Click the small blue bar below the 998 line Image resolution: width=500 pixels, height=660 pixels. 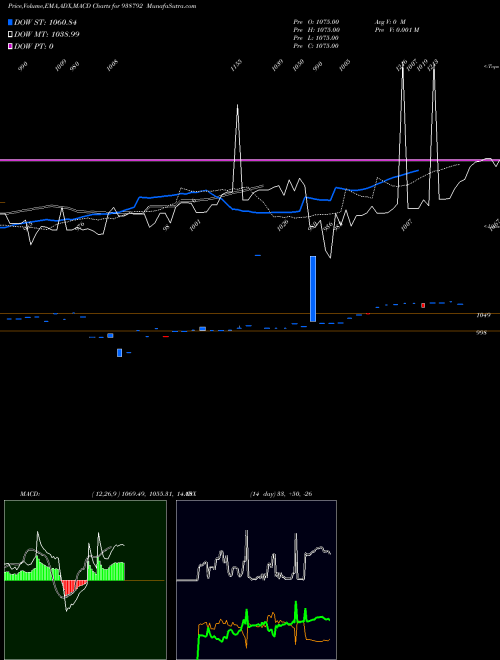[120, 353]
